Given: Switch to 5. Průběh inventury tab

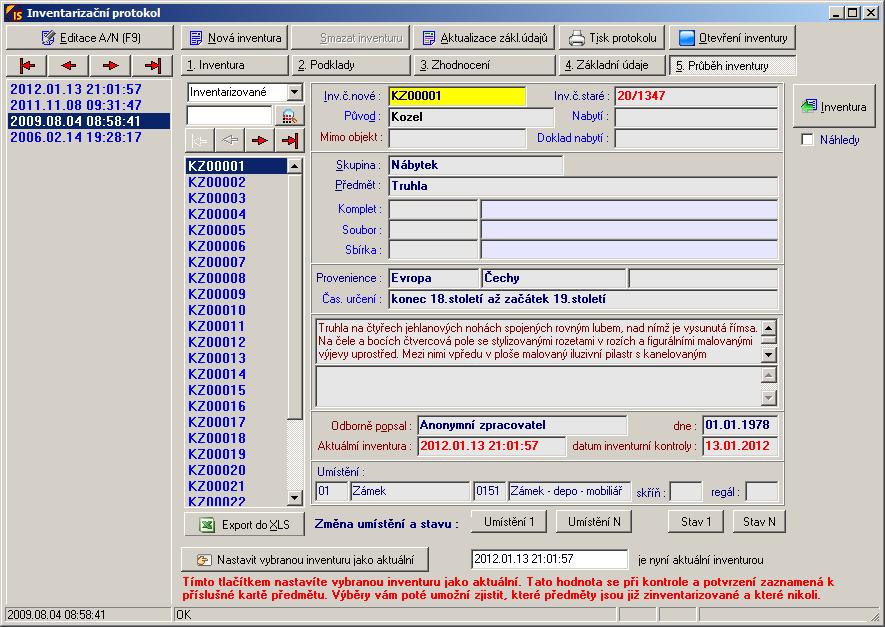Looking at the screenshot, I should point(733,65).
